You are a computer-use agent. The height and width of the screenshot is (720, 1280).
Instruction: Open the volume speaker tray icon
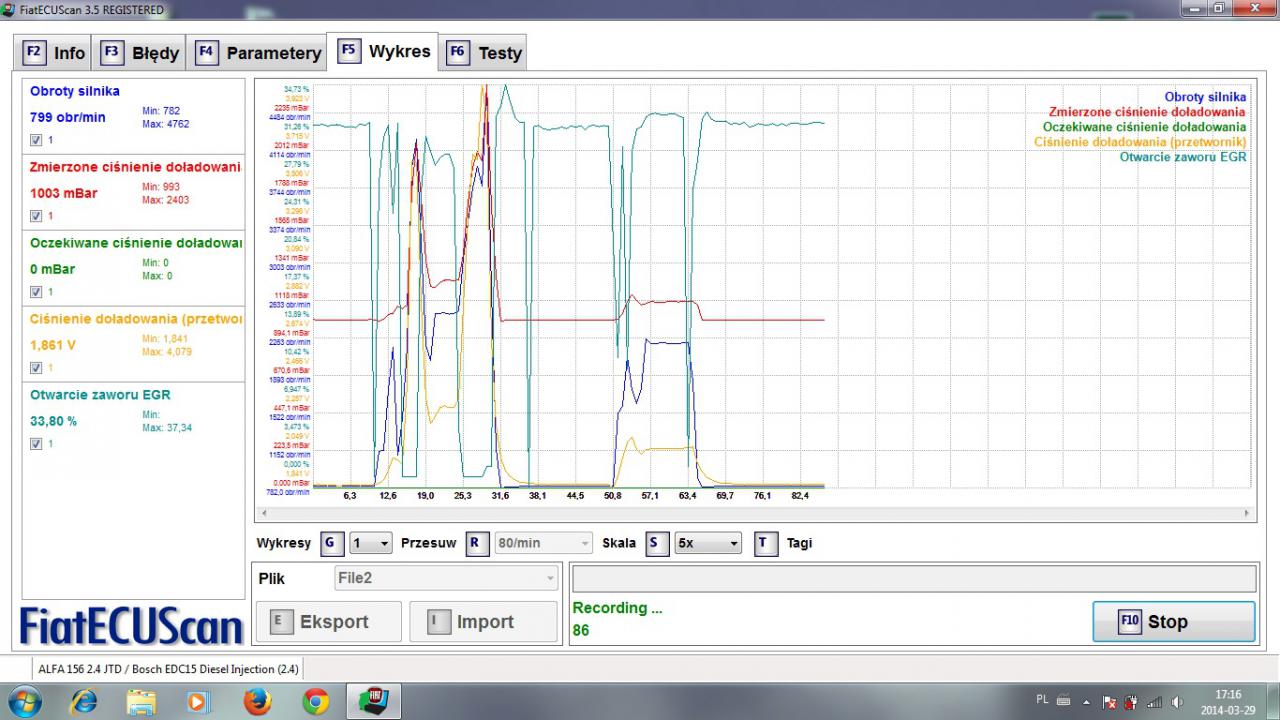(1176, 701)
